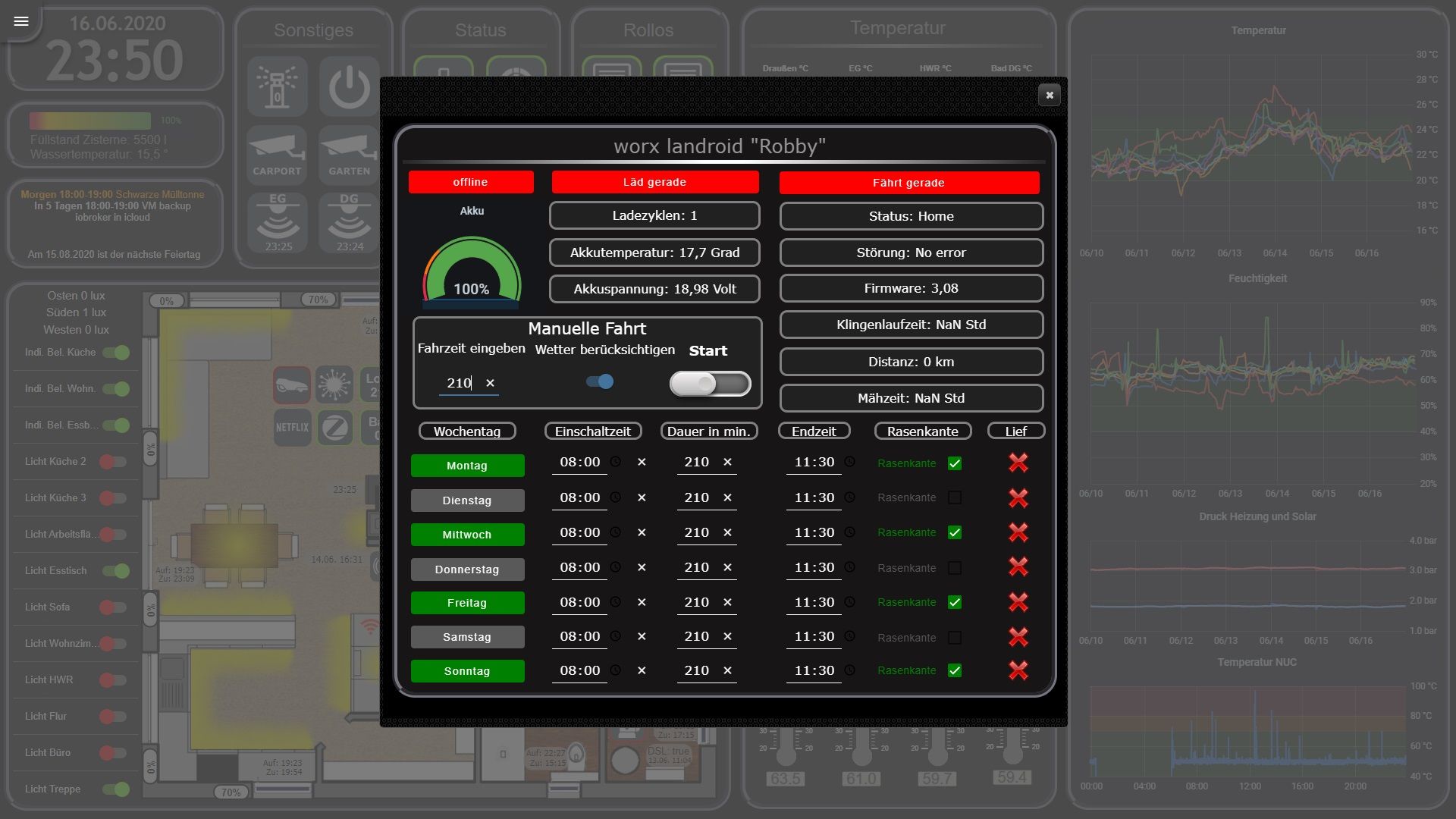Enable the Donnerstag weekday button
1456x819 pixels.
pos(467,570)
